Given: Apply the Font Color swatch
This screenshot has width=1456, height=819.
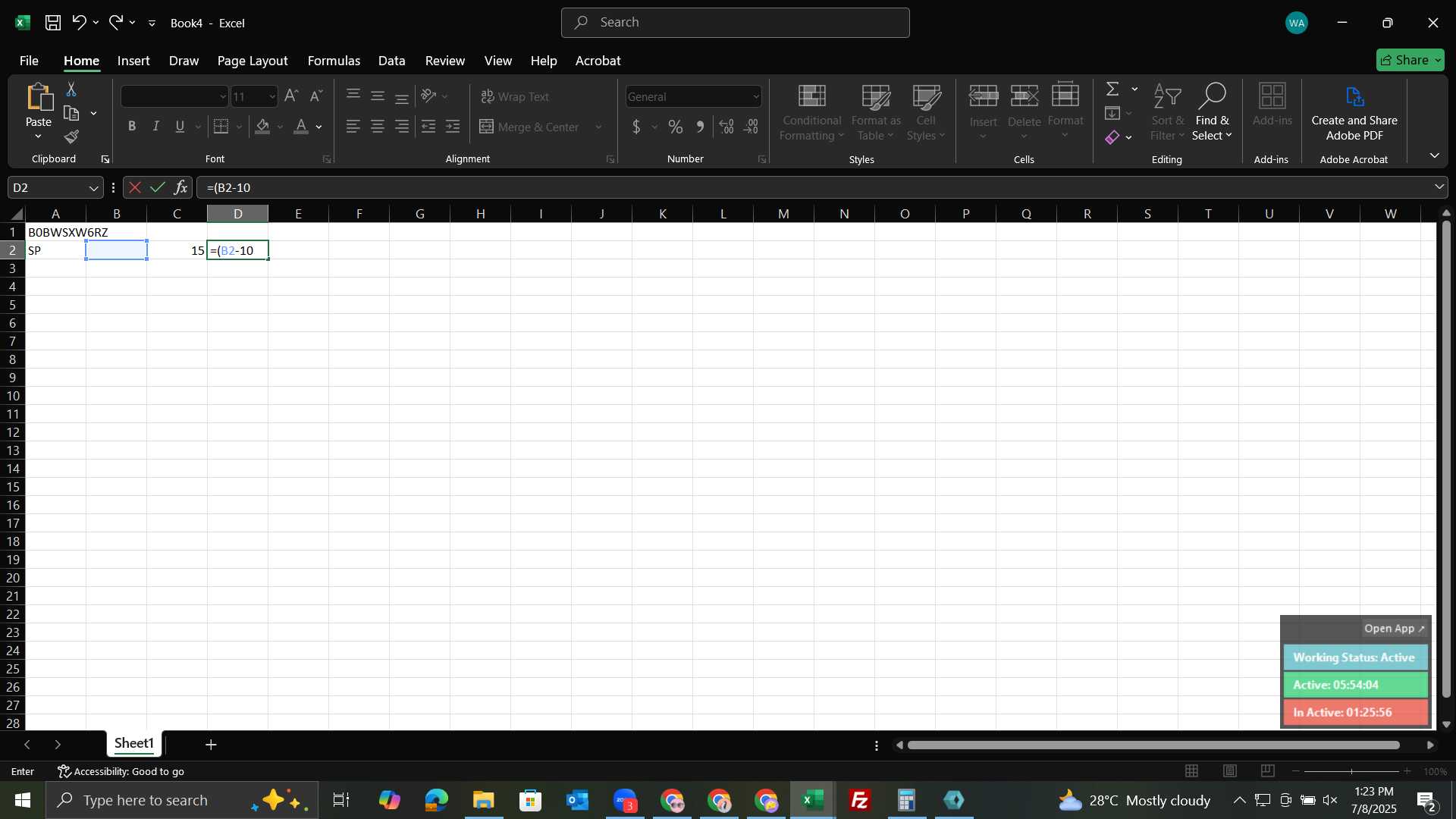Looking at the screenshot, I should (x=301, y=127).
